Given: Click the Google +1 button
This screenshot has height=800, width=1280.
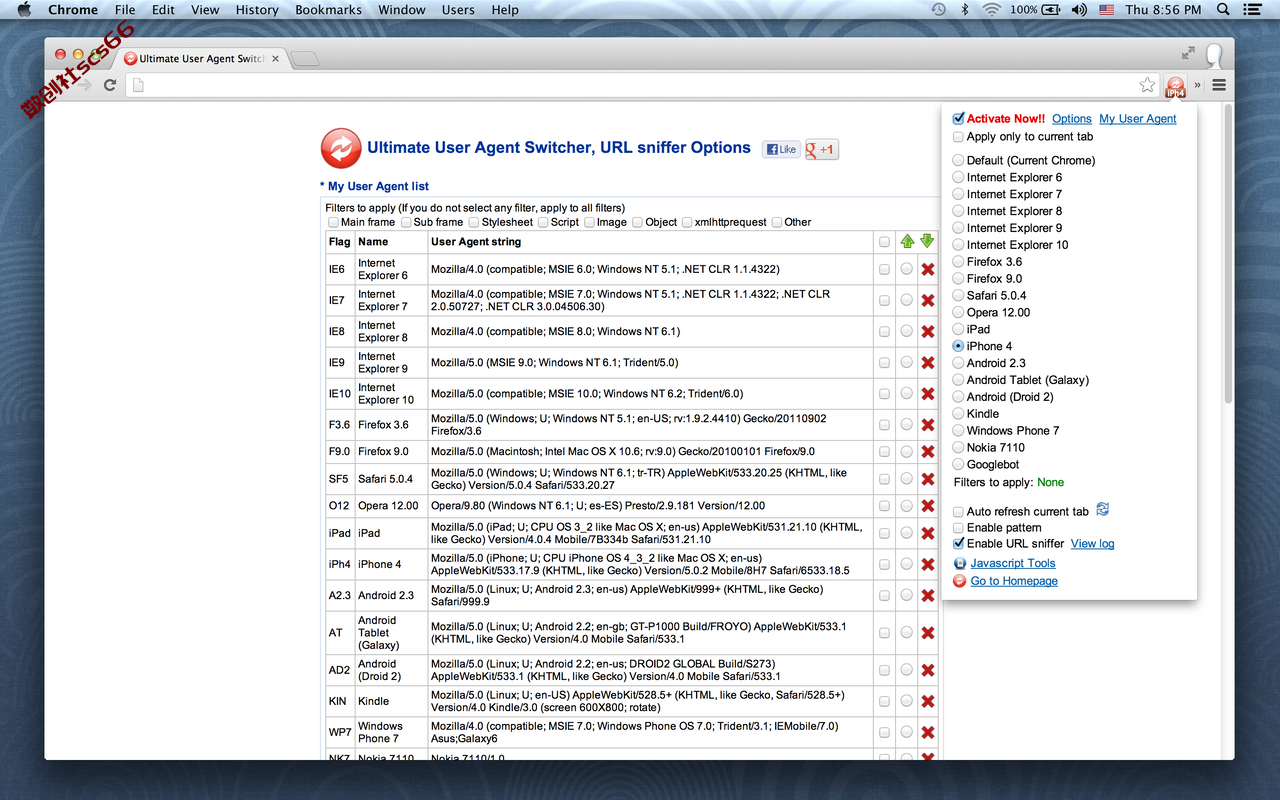Looking at the screenshot, I should [821, 149].
